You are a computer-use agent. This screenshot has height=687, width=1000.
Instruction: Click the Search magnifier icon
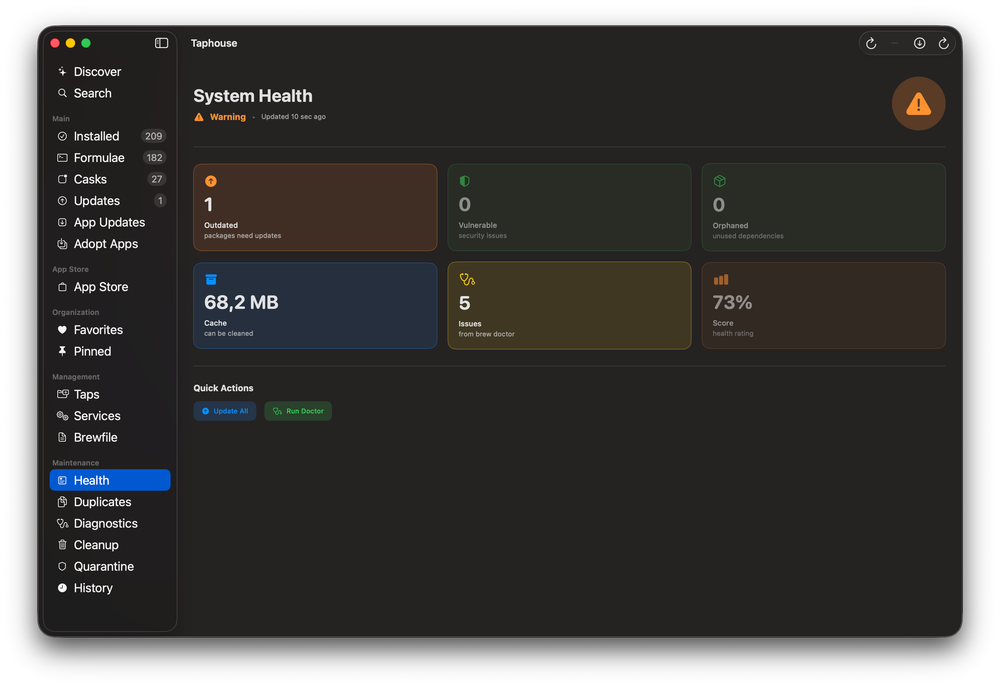[x=62, y=93]
